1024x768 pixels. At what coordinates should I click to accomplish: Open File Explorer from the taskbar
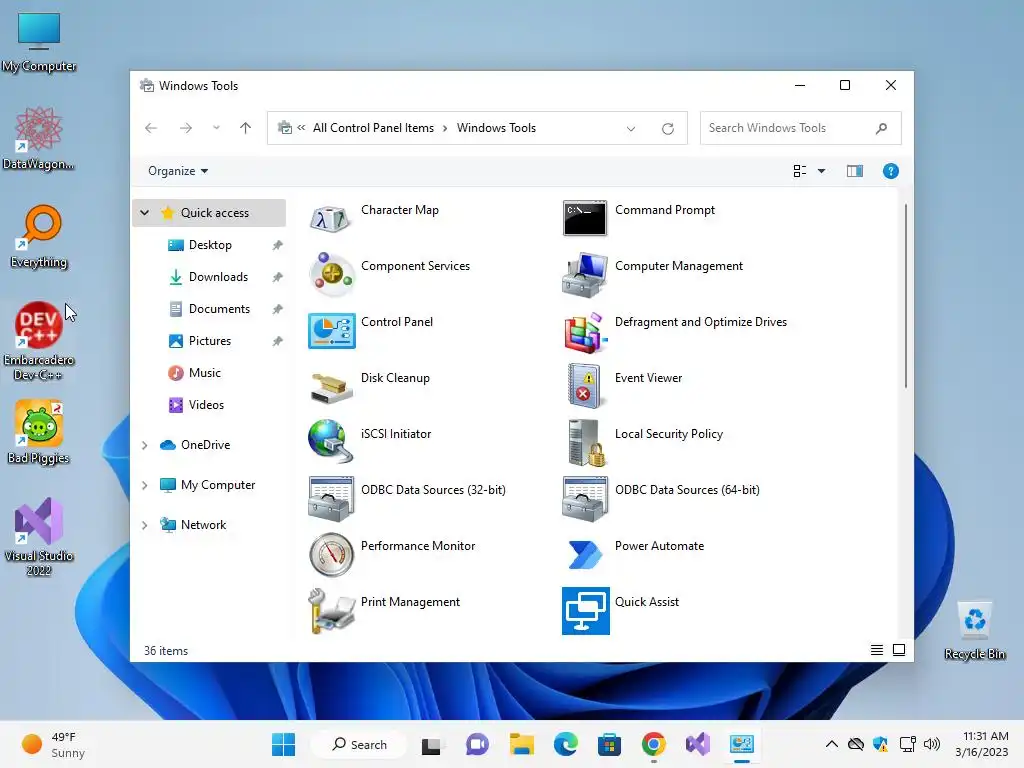(522, 744)
